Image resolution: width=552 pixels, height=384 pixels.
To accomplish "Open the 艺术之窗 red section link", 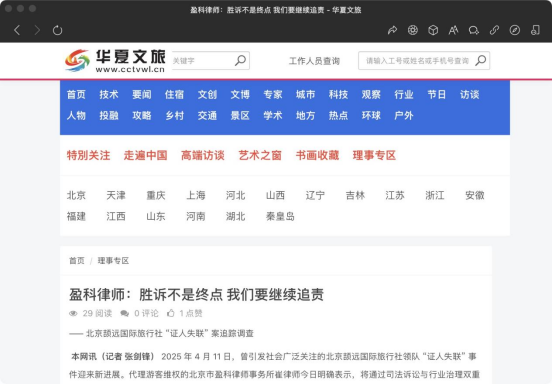I will click(x=260, y=155).
